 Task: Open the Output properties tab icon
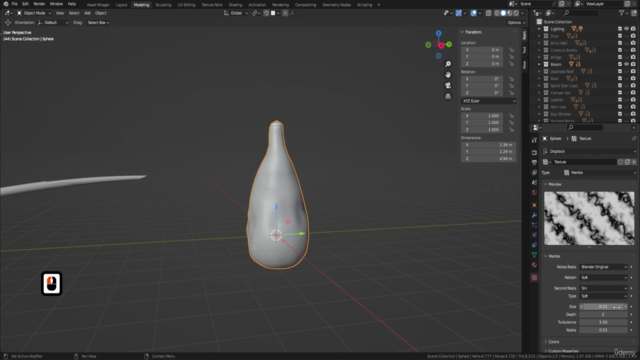(534, 162)
